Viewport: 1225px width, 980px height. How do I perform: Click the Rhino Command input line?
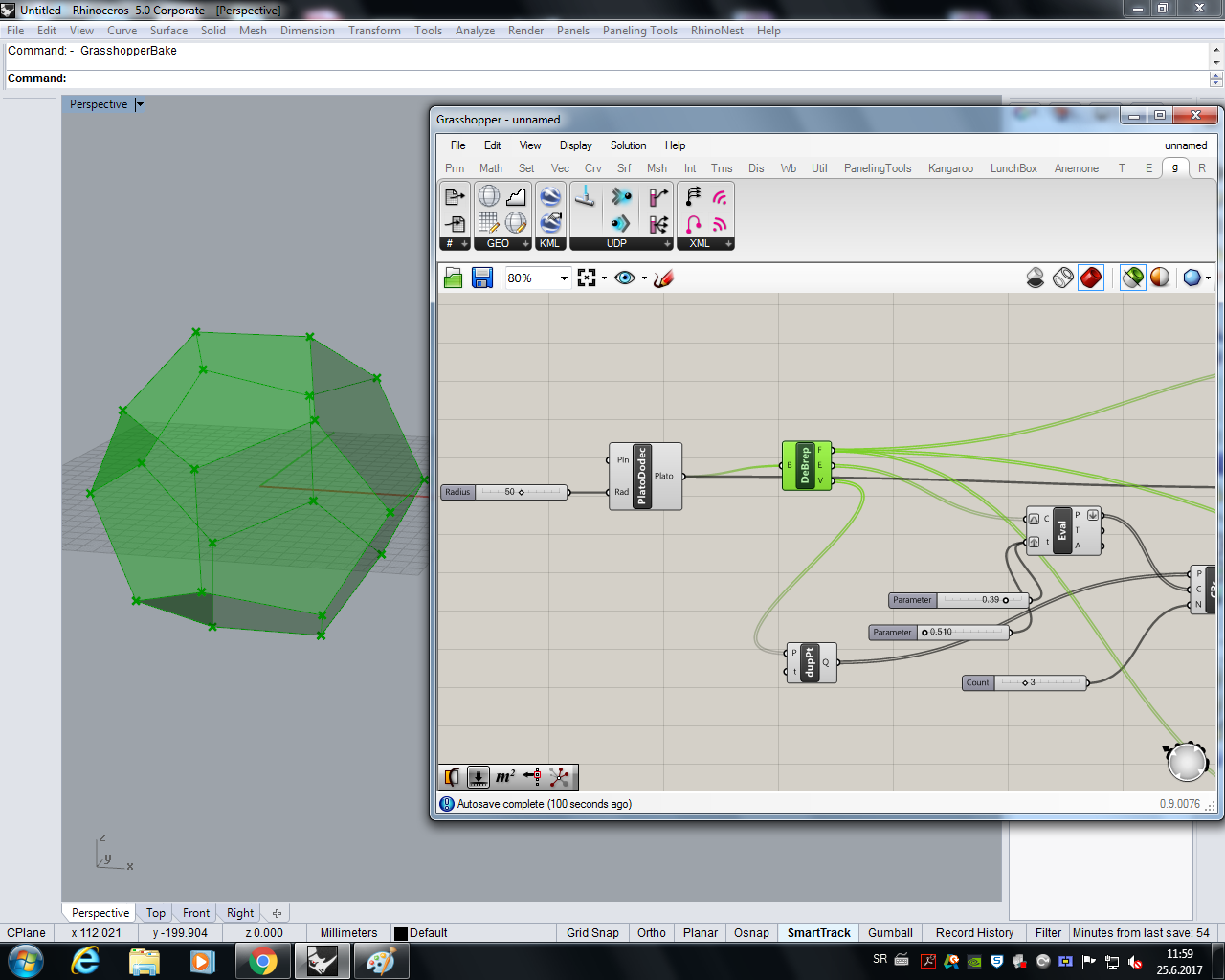point(608,78)
